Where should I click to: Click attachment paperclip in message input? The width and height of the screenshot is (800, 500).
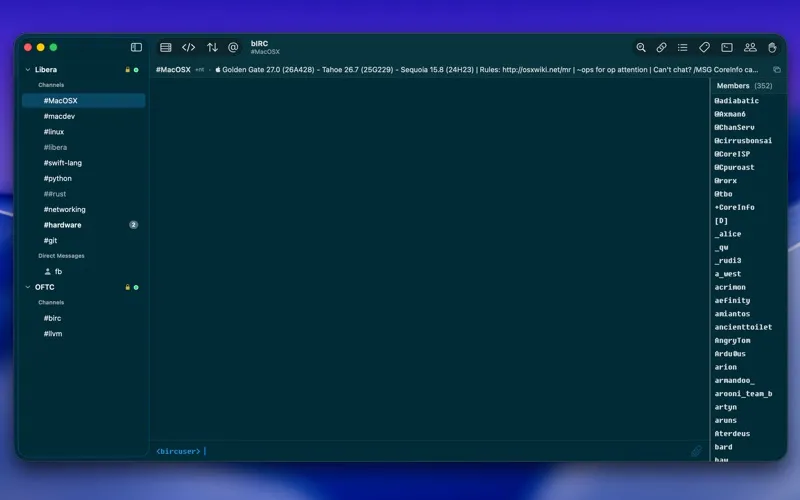click(x=696, y=451)
